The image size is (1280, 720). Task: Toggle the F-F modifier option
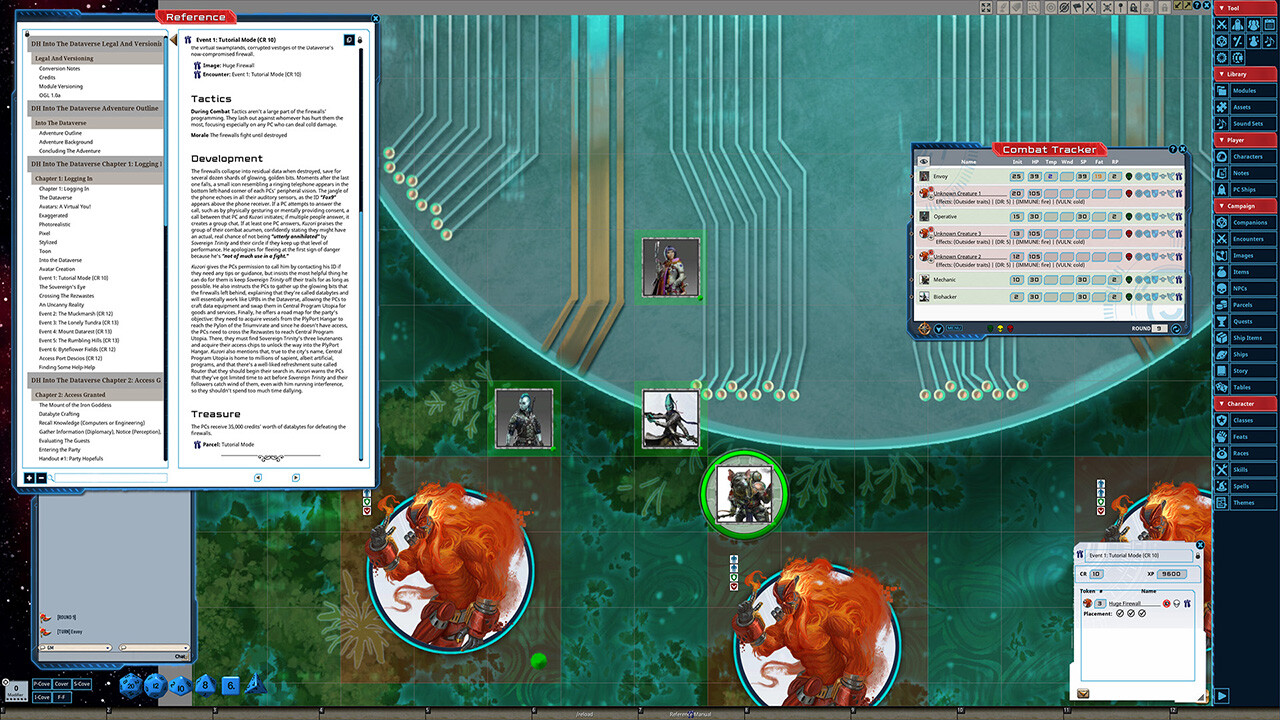[63, 697]
